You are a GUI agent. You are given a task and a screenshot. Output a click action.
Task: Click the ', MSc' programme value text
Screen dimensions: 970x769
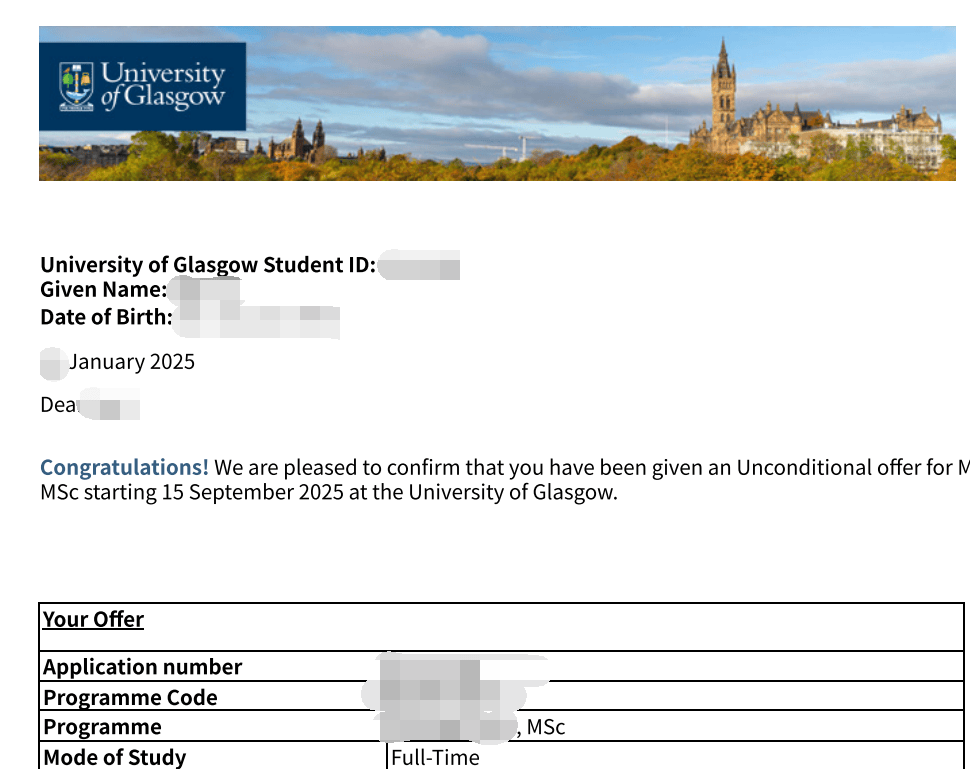tap(541, 728)
